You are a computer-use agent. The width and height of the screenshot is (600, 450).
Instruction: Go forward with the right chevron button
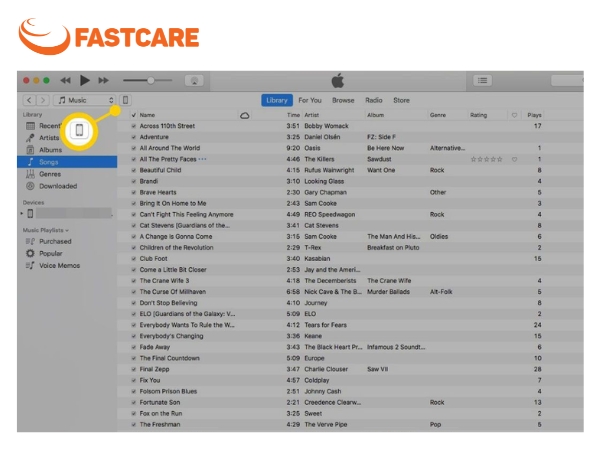(x=43, y=100)
